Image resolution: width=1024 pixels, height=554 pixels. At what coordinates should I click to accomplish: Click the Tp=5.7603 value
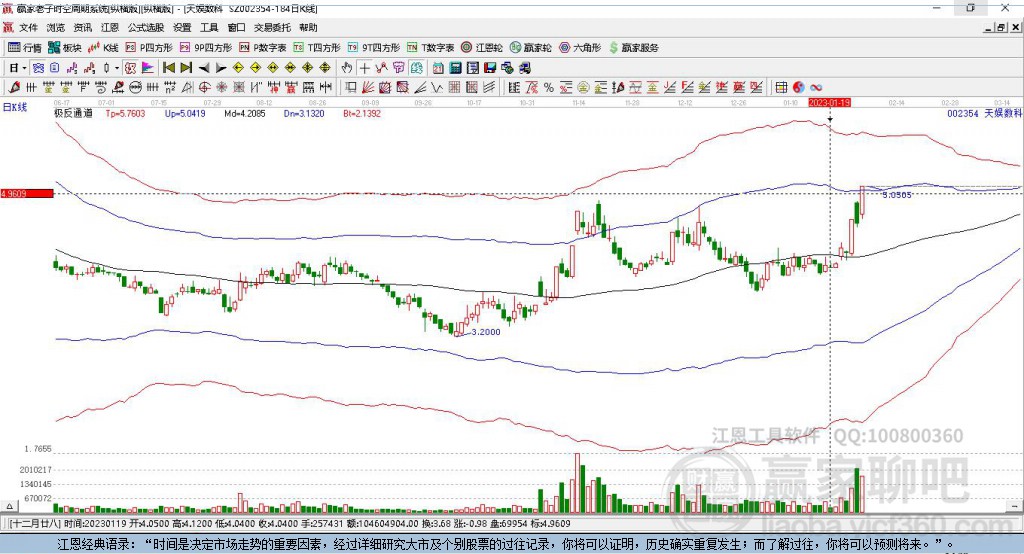click(125, 114)
